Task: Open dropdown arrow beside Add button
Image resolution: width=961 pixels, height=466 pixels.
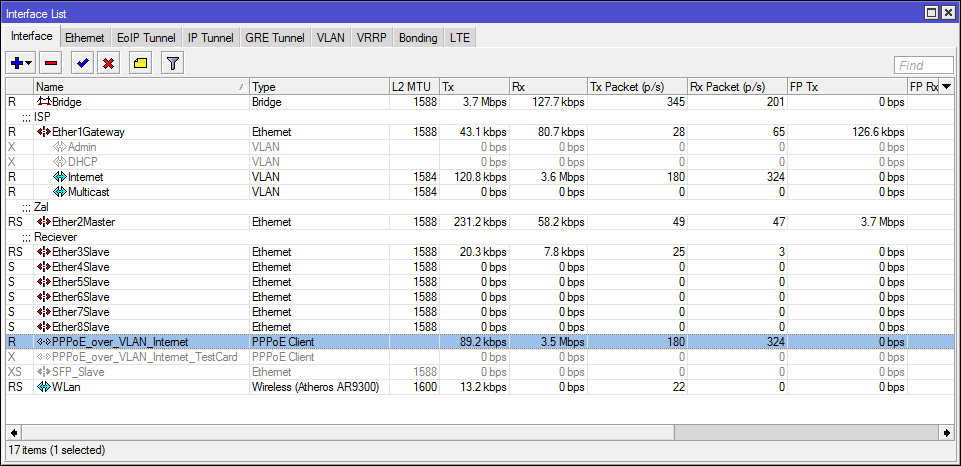Action: (x=29, y=63)
